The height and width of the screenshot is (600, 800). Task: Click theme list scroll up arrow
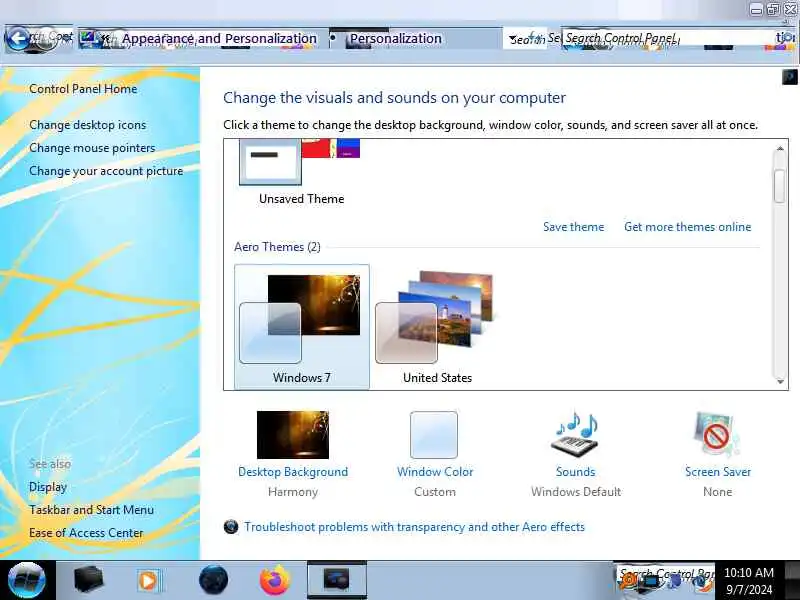(780, 148)
